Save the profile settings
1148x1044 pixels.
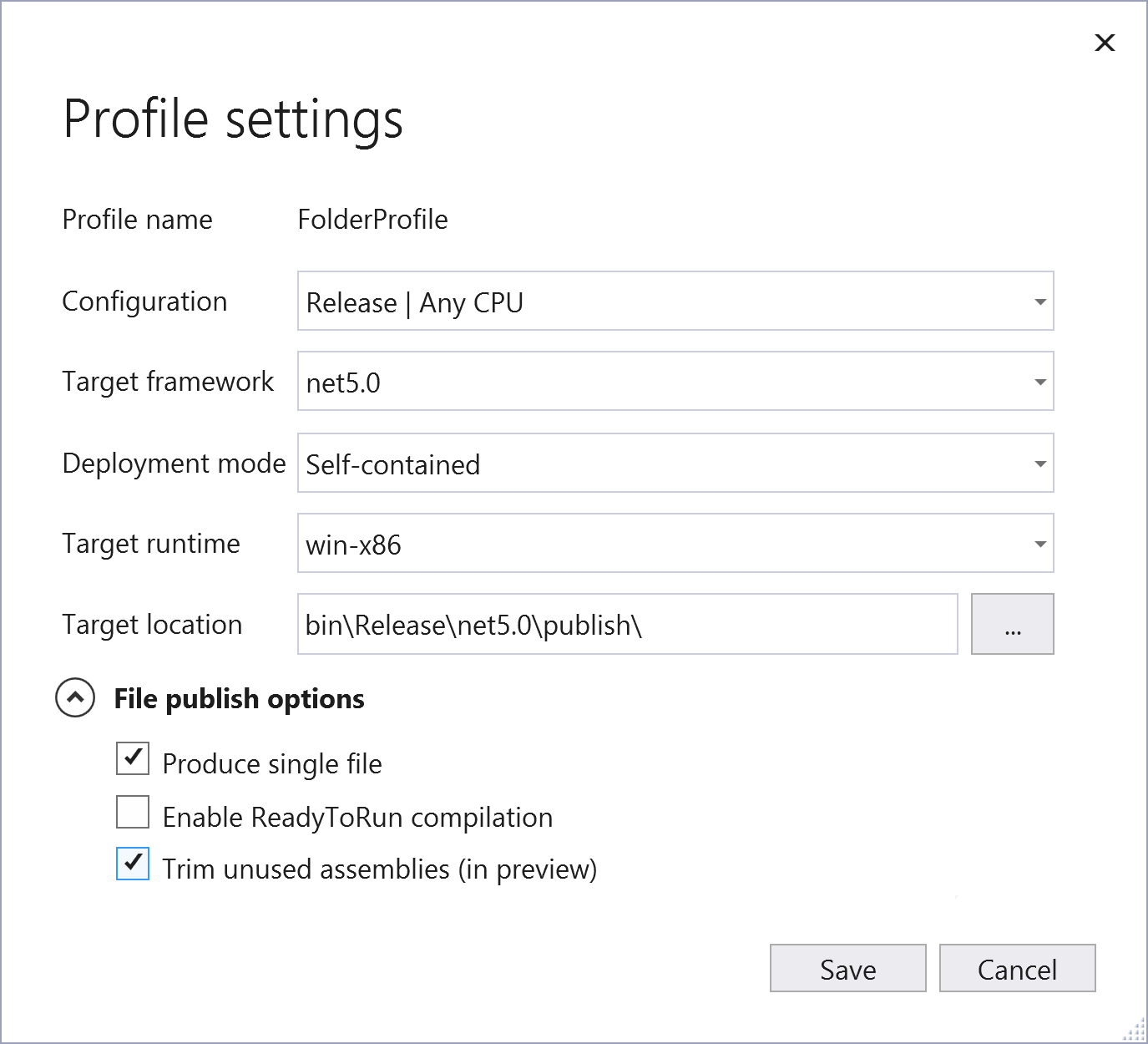[x=848, y=968]
